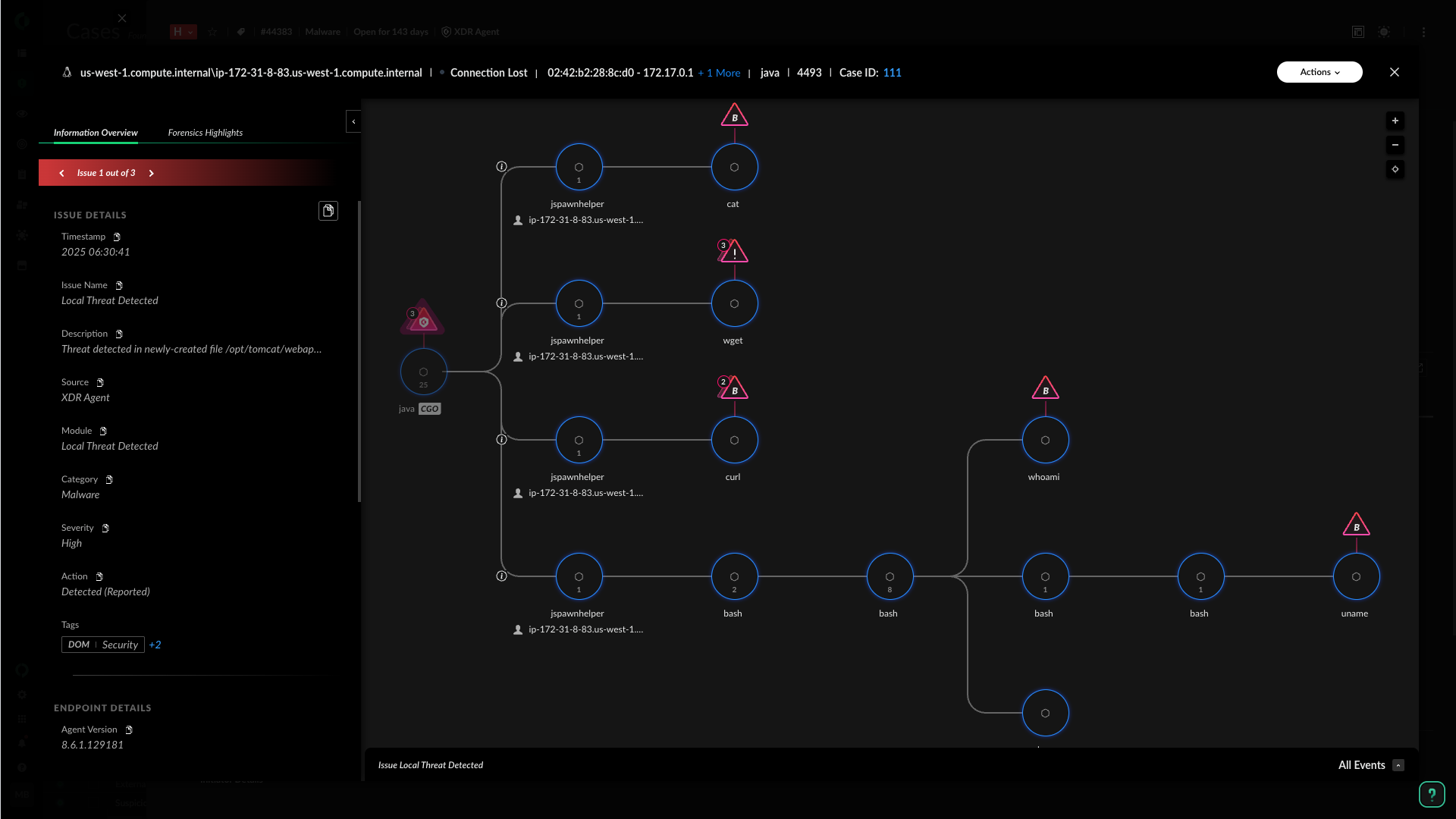Expand the All Events panel
The image size is (1456, 819).
click(x=1398, y=765)
